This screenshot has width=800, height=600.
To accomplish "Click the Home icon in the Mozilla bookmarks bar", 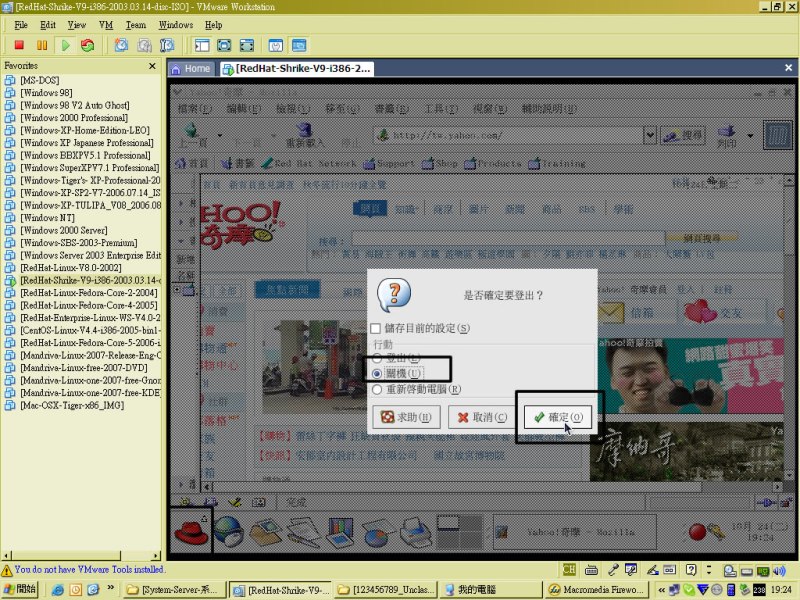I will point(181,163).
